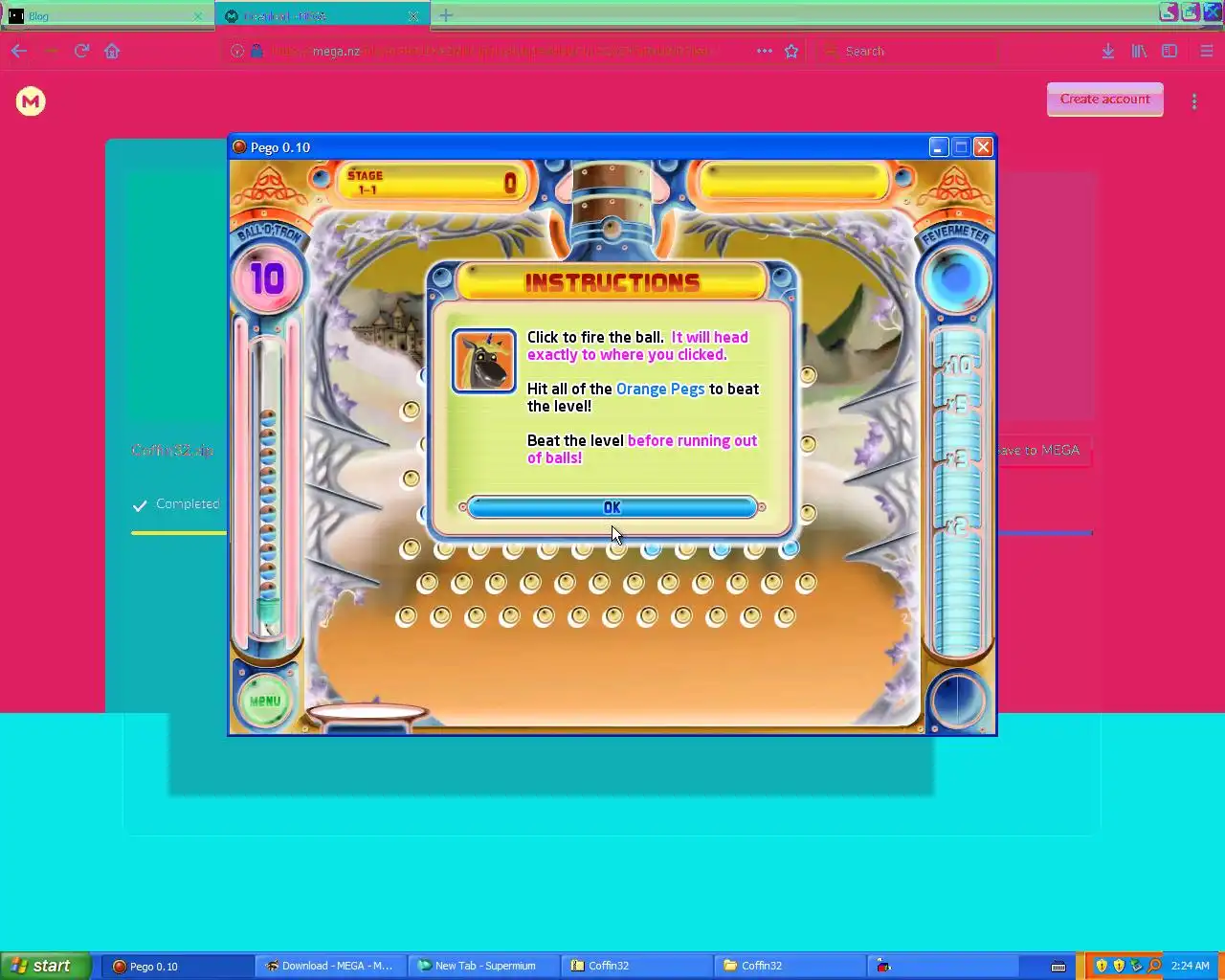1225x980 pixels.
Task: Click the partly hidden Save to MEGA button
Action: (x=1043, y=450)
